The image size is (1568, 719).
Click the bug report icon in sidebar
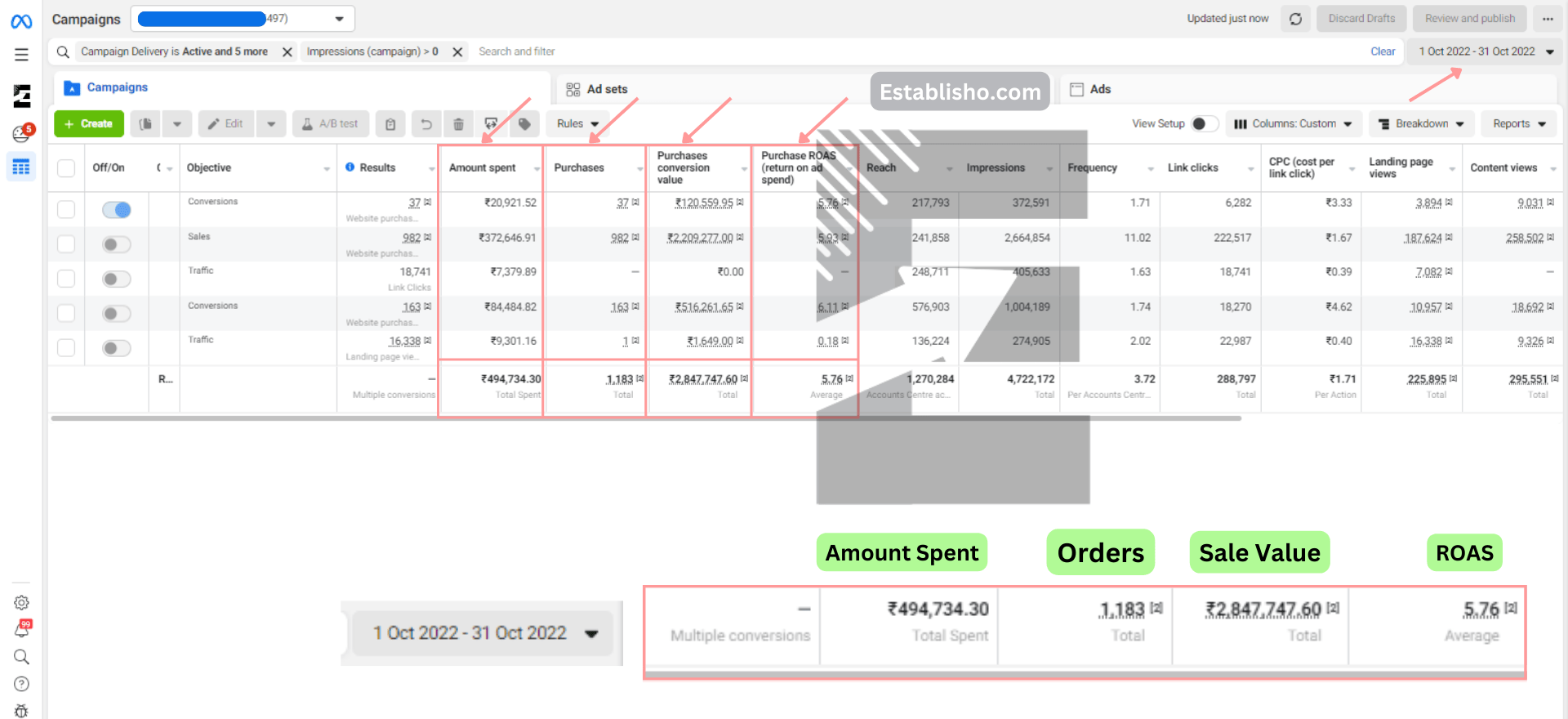[22, 710]
